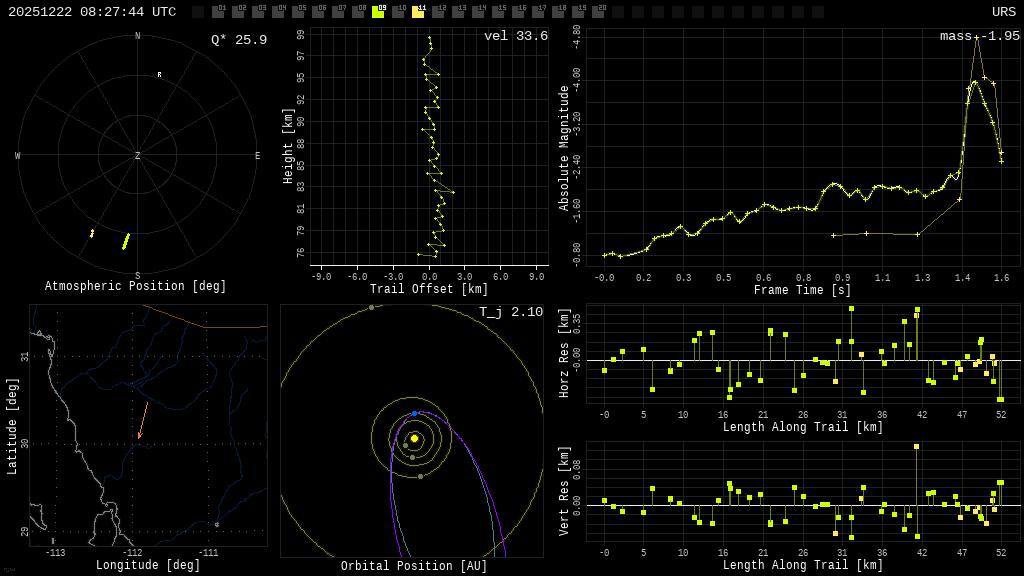
Task: Click the Atmospheric Position plot title
Action: tap(136, 287)
